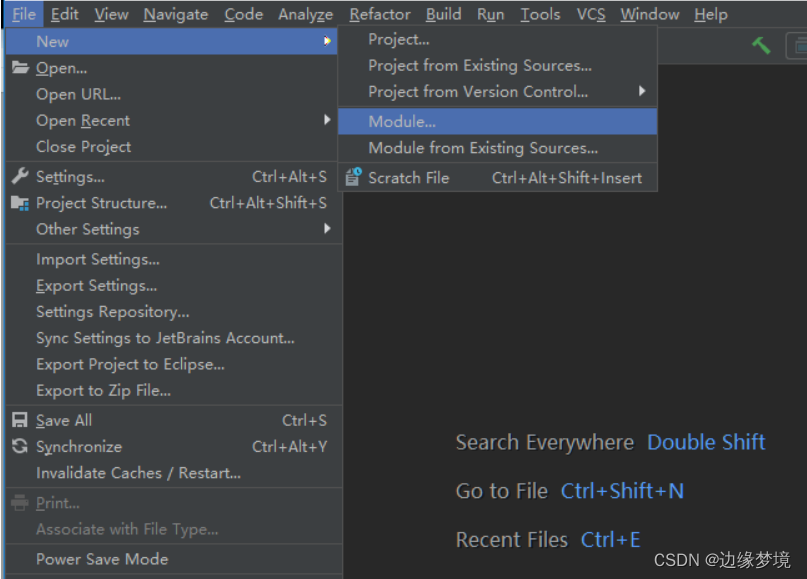Choose Project... in the New submenu
Image resolution: width=807 pixels, height=579 pixels.
[497, 40]
